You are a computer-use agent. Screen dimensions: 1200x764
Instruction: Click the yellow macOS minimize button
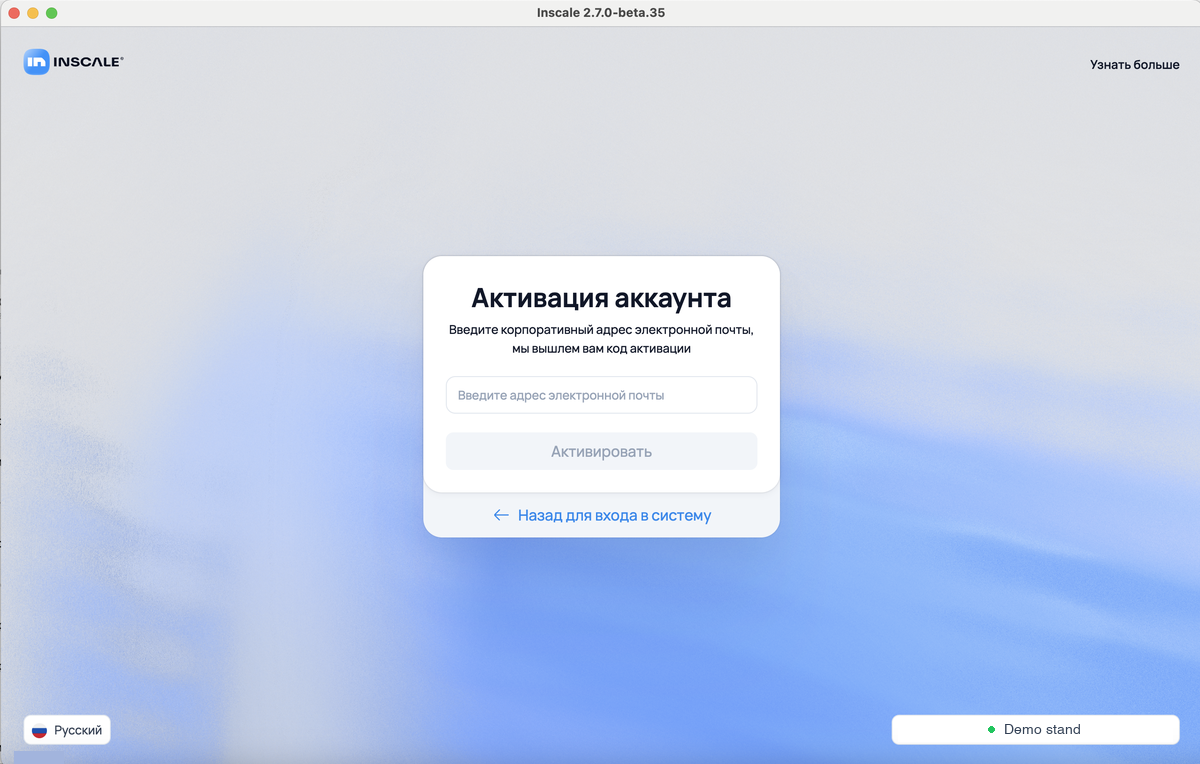tap(32, 13)
